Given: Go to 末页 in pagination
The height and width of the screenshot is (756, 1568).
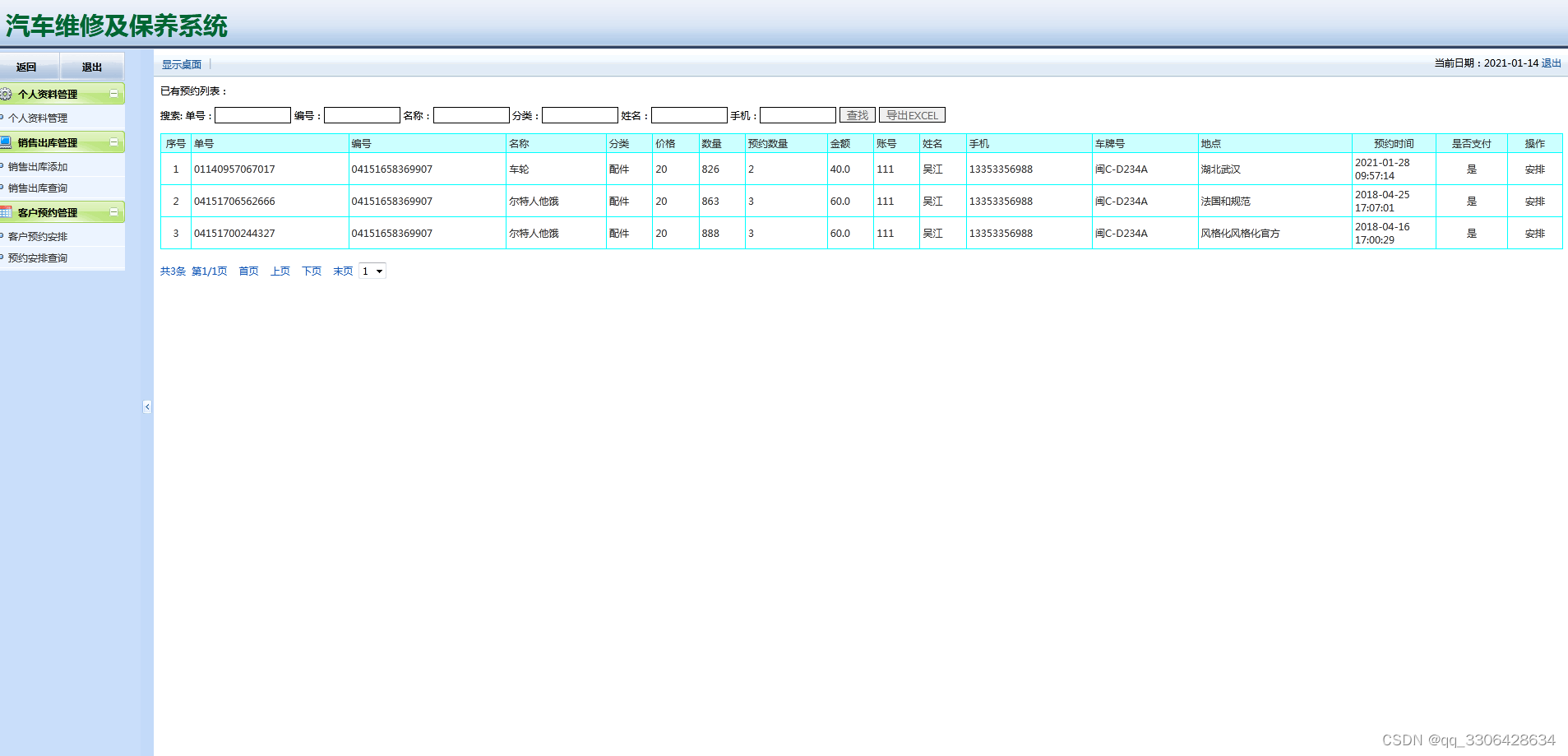Looking at the screenshot, I should click(343, 271).
